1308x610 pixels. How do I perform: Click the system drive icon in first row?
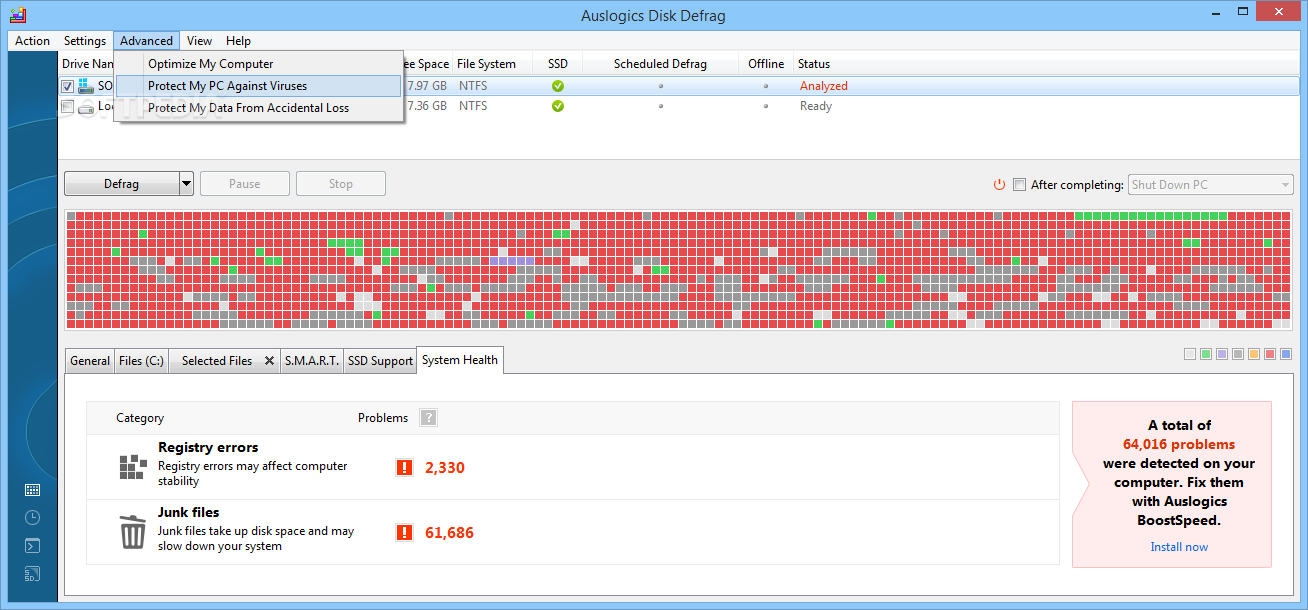86,86
